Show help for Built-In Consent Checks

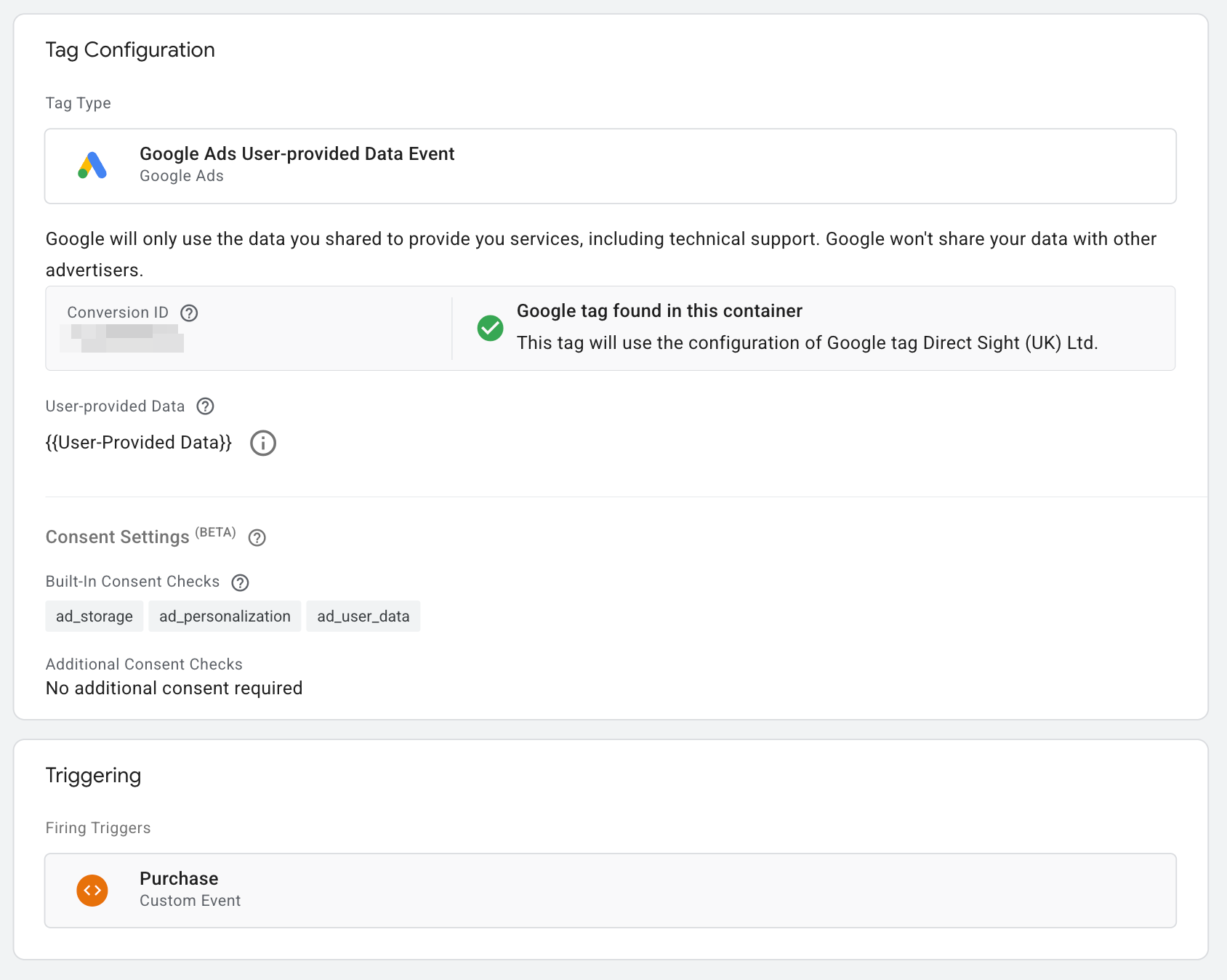point(240,582)
